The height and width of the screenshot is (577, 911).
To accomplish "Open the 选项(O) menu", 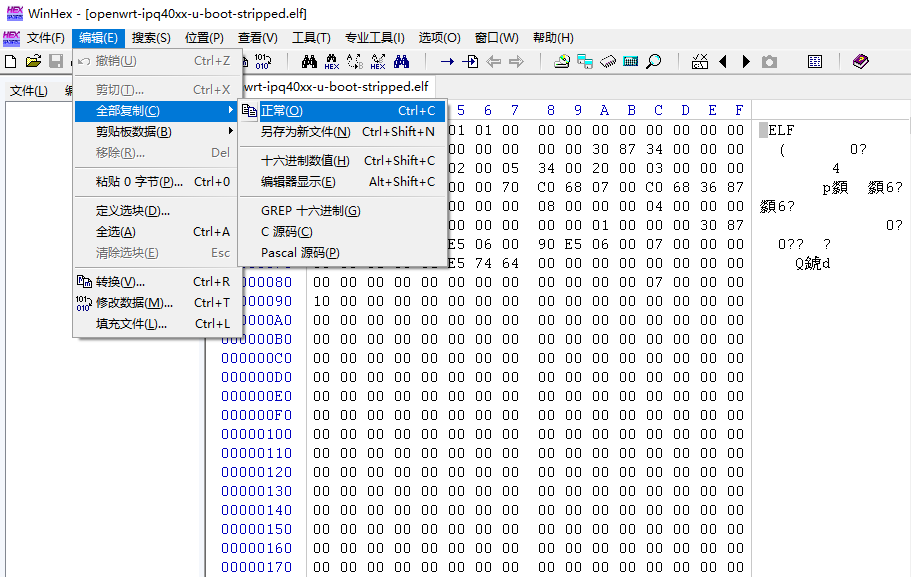I will 439,38.
